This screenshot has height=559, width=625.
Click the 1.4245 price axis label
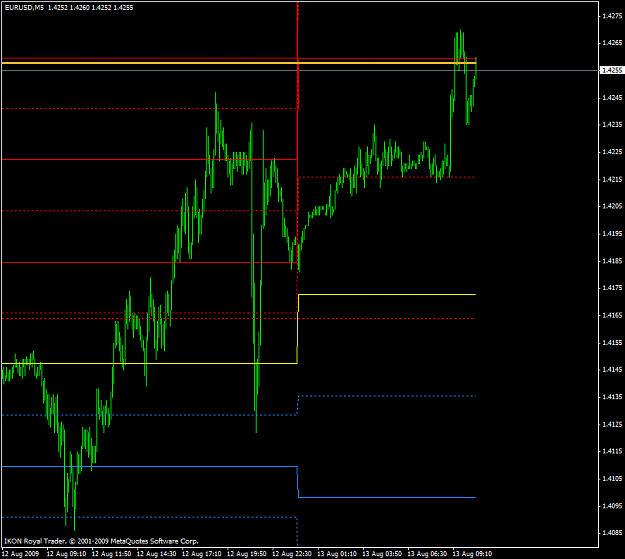[612, 97]
